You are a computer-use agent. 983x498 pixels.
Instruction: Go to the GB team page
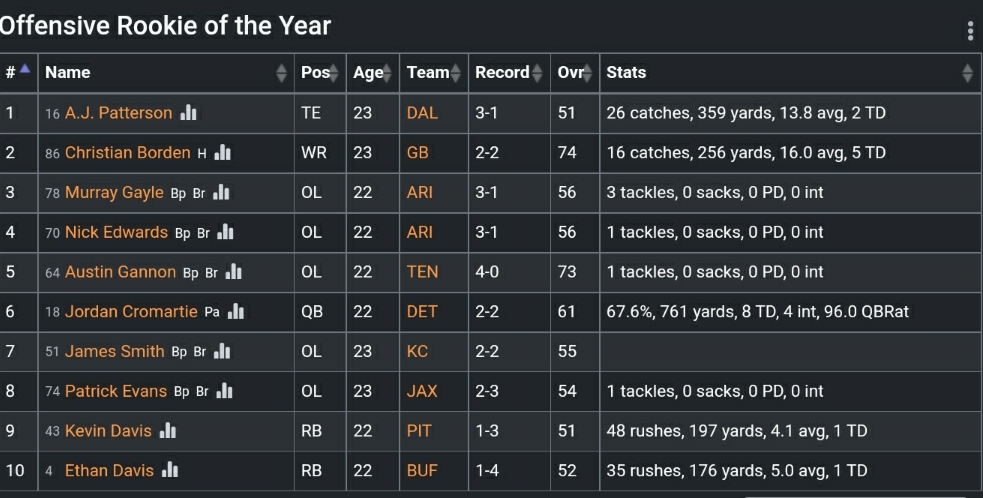click(x=417, y=153)
